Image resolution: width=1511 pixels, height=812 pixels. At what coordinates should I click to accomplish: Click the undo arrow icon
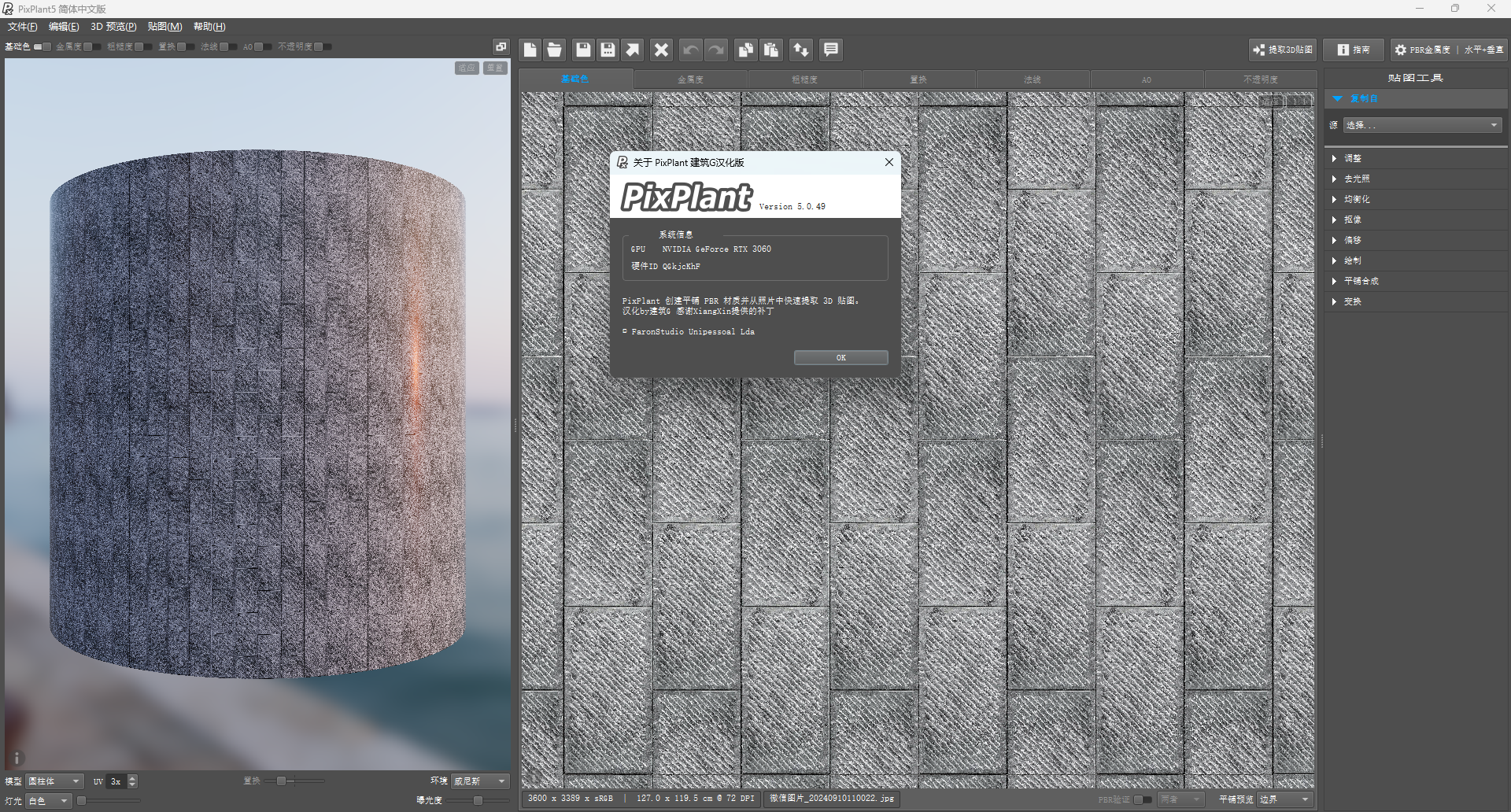click(690, 50)
